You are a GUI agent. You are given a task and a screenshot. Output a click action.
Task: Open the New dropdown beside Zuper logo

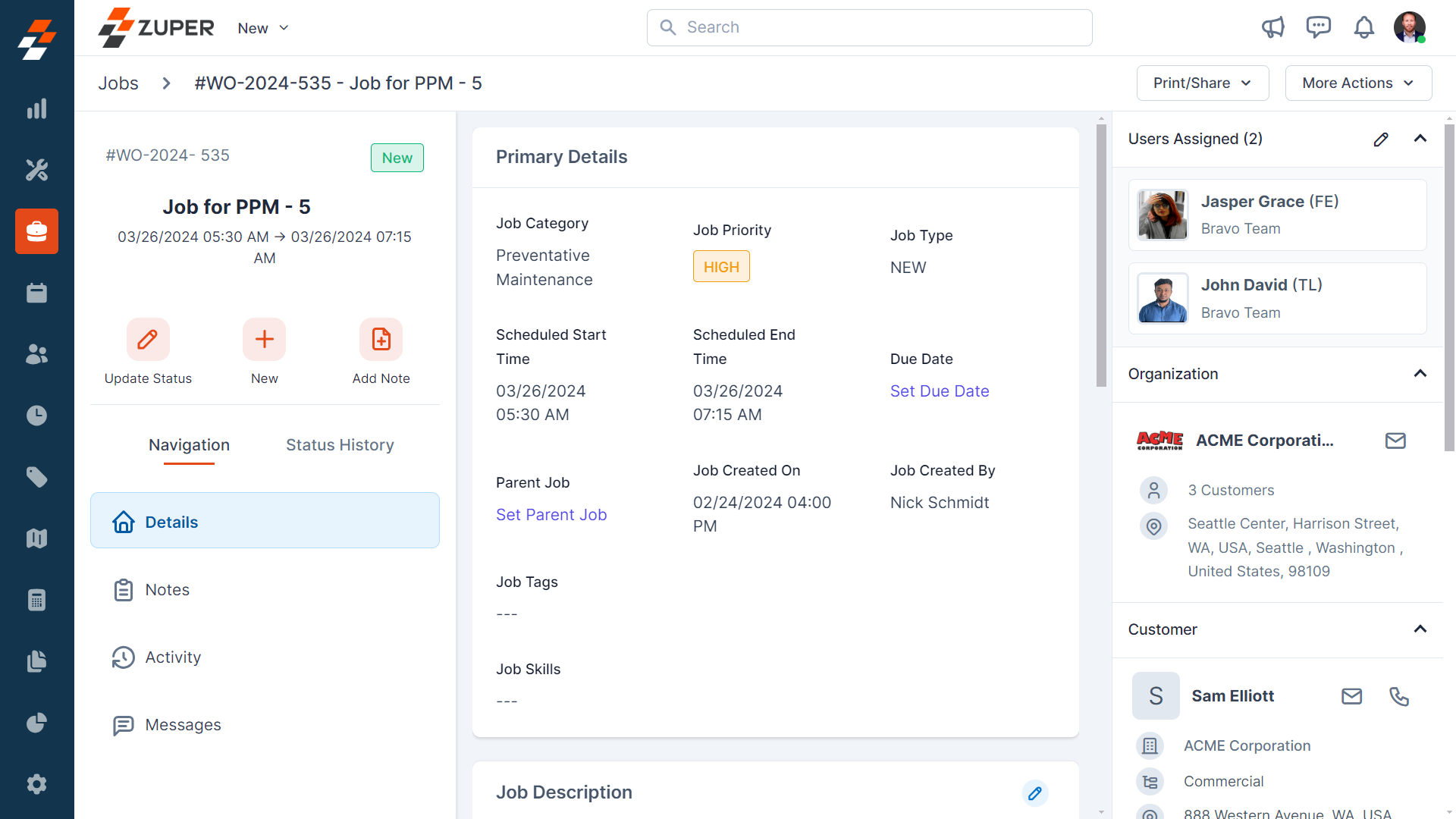[263, 28]
